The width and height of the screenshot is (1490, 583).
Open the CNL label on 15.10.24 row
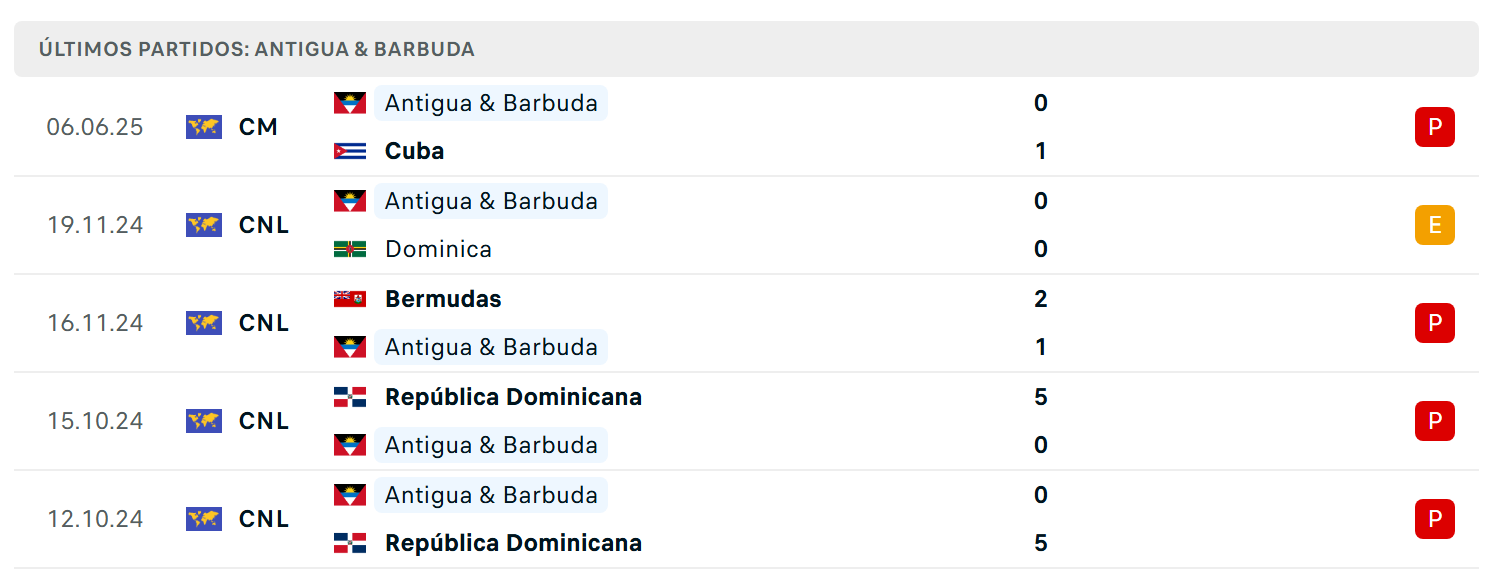pyautogui.click(x=264, y=421)
